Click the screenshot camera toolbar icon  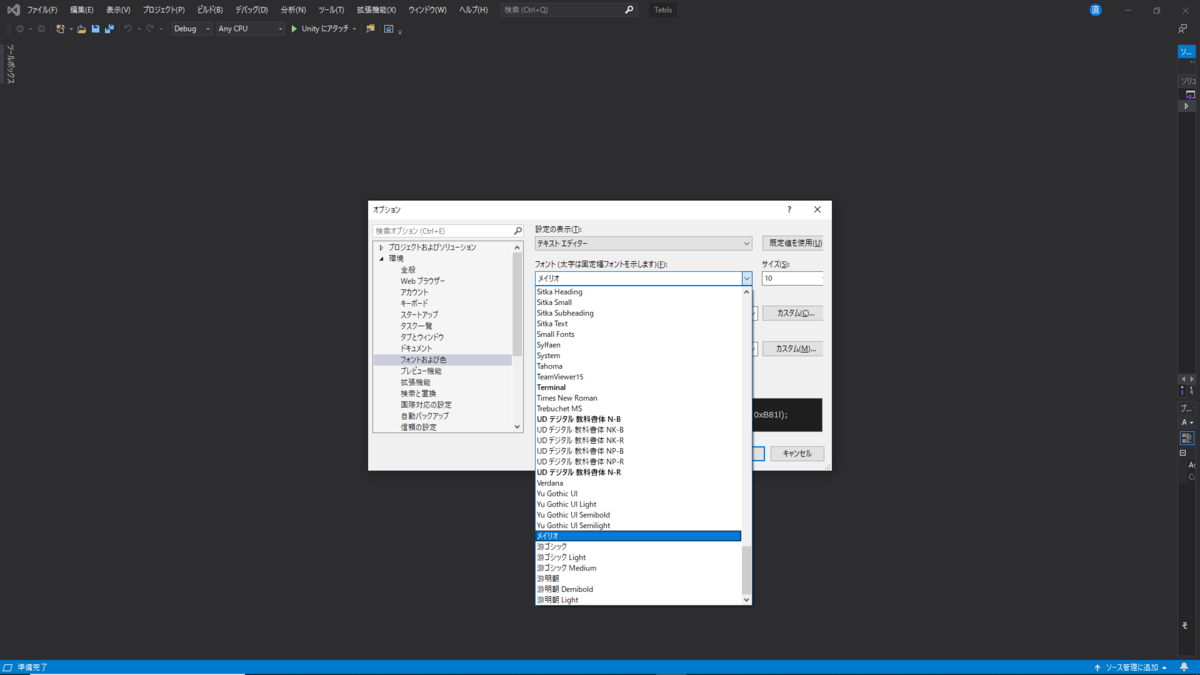tap(388, 29)
